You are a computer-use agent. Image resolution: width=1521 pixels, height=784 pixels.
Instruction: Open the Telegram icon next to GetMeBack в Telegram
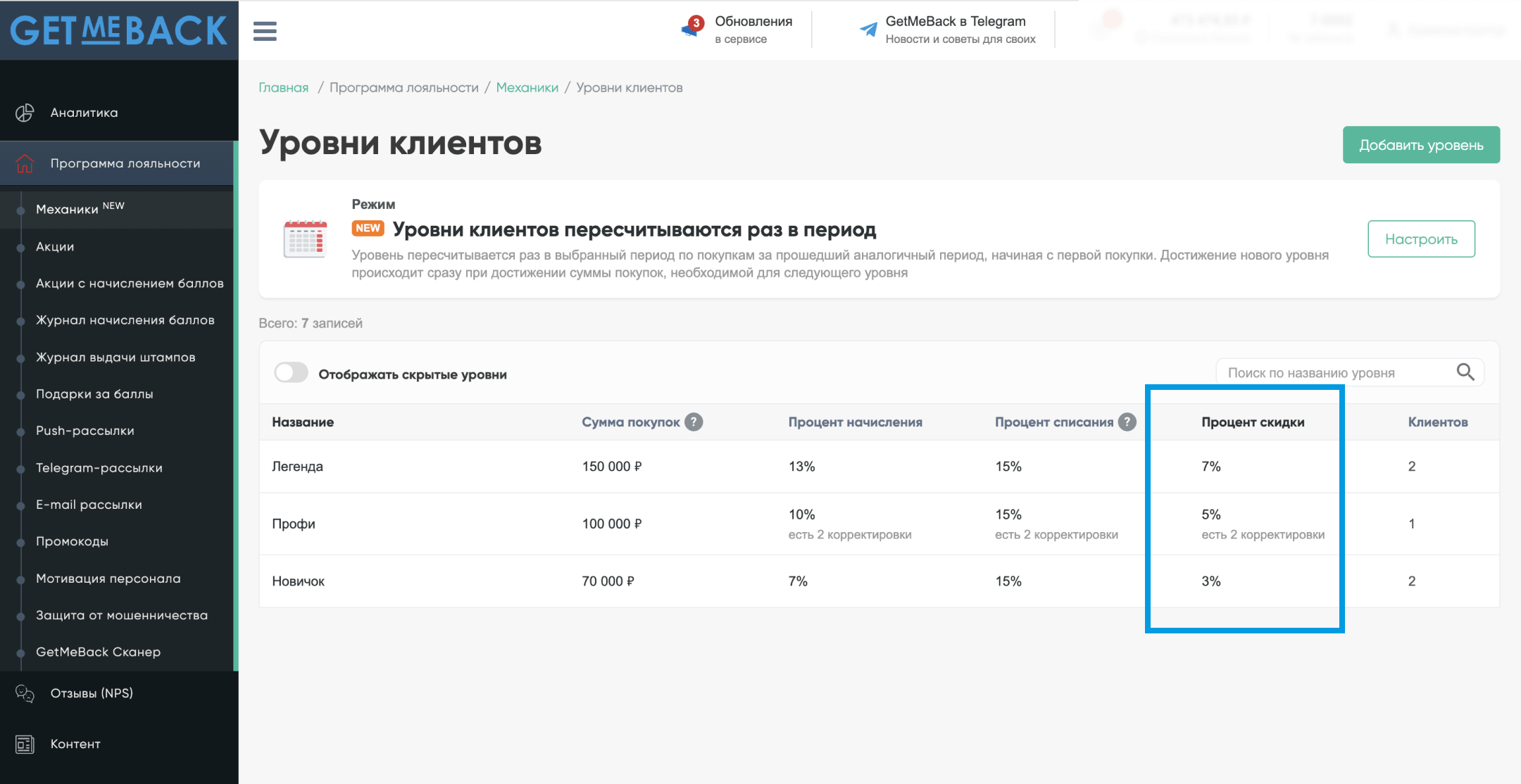click(868, 29)
